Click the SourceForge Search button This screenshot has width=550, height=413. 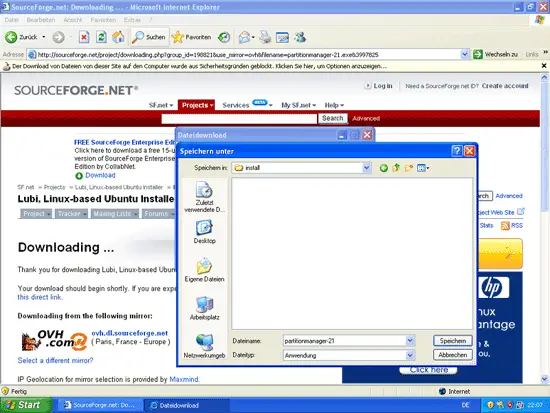[x=333, y=118]
